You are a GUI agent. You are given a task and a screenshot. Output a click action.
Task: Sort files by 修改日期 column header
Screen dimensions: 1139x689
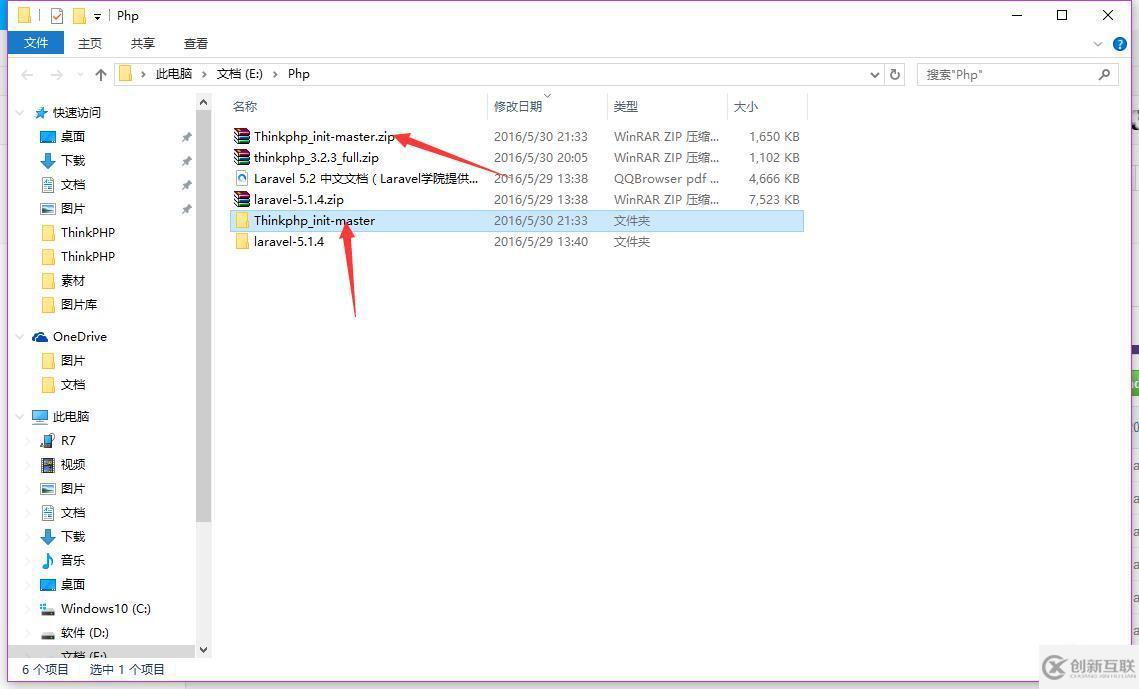point(518,107)
